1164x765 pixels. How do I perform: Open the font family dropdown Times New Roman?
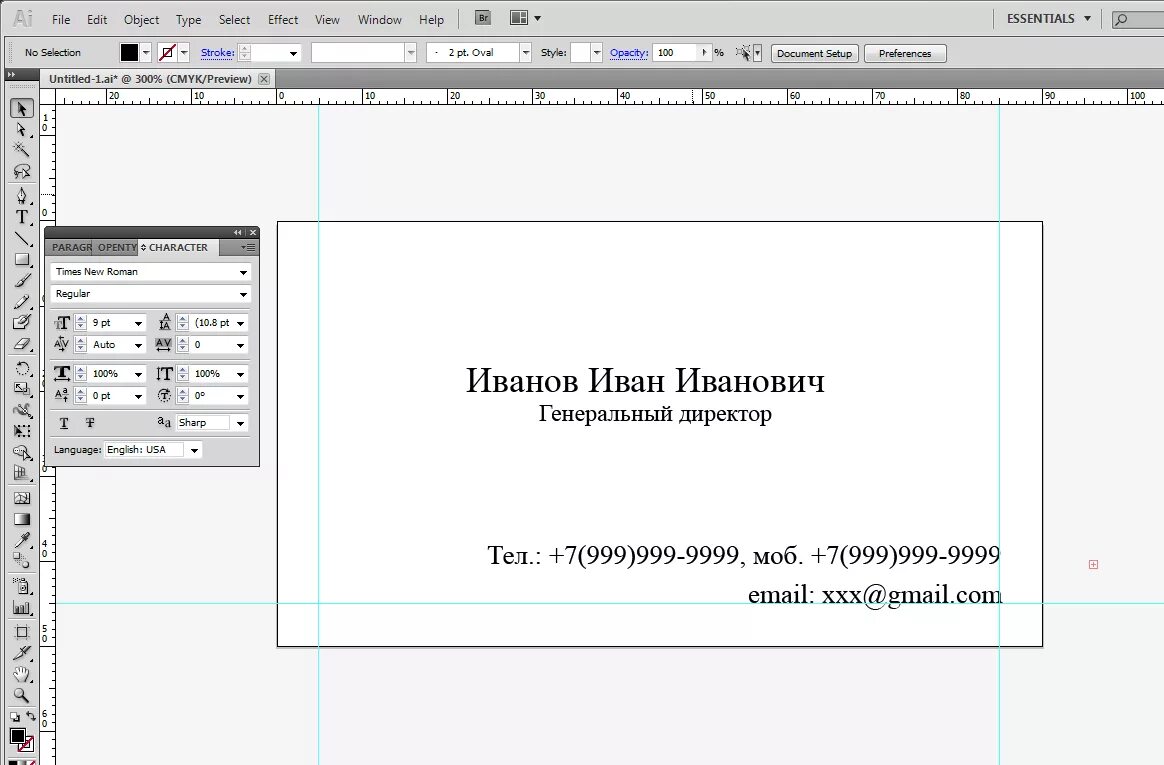(243, 272)
